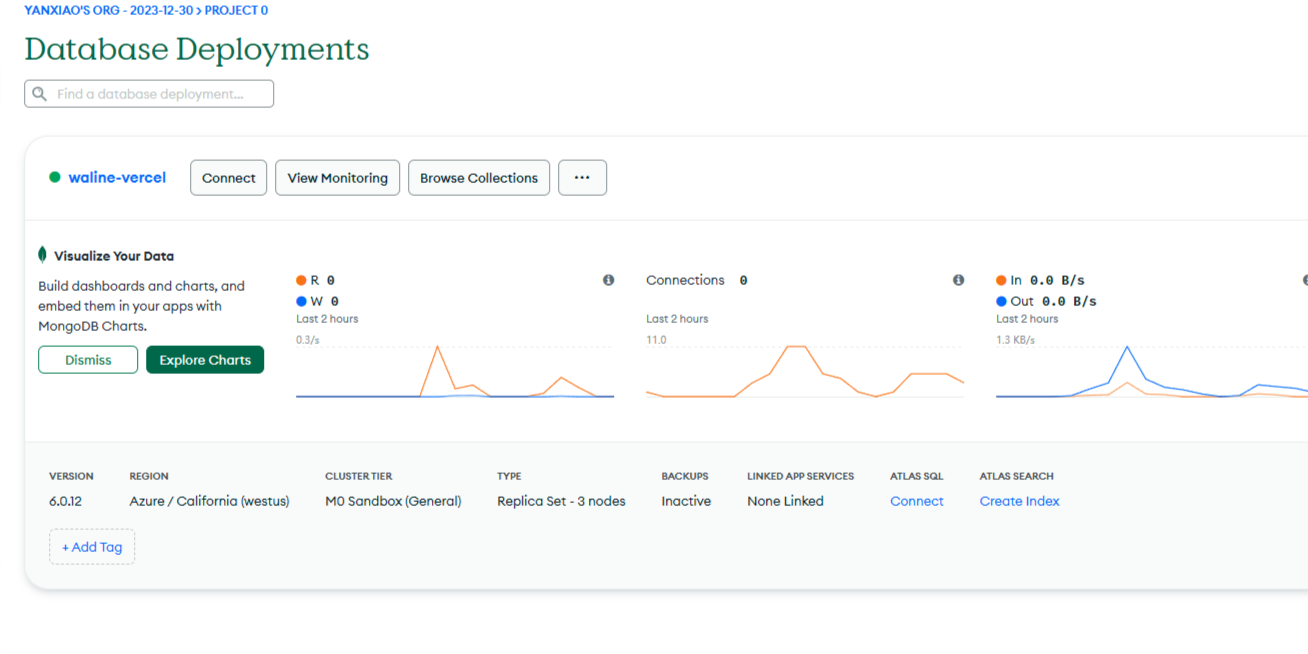
Task: Click the Create Index link
Action: (1019, 501)
